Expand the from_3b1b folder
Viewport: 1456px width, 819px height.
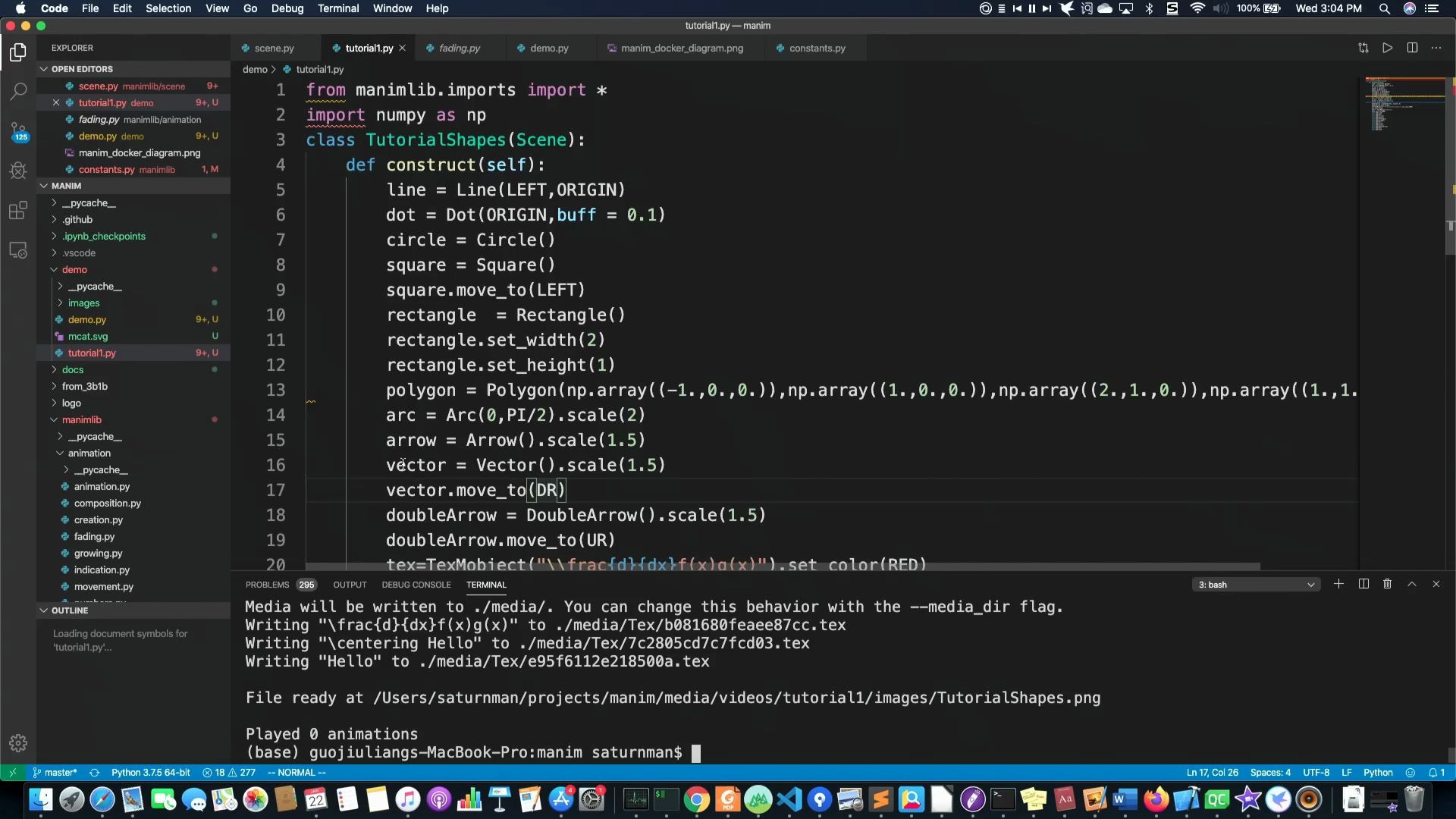pyautogui.click(x=133, y=387)
